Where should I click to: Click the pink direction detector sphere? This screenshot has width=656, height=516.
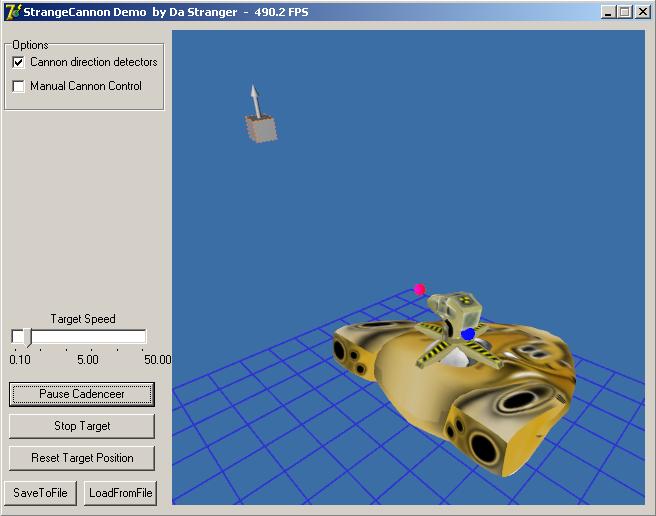point(420,289)
